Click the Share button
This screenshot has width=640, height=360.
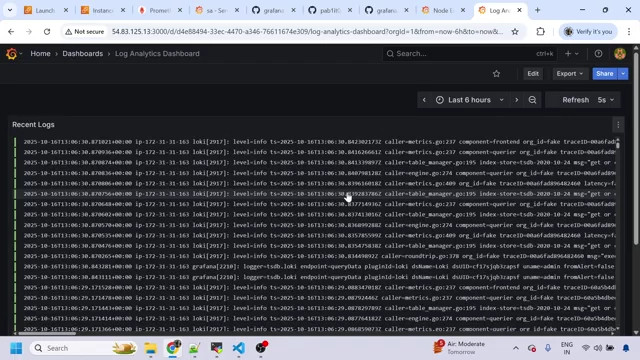[604, 74]
